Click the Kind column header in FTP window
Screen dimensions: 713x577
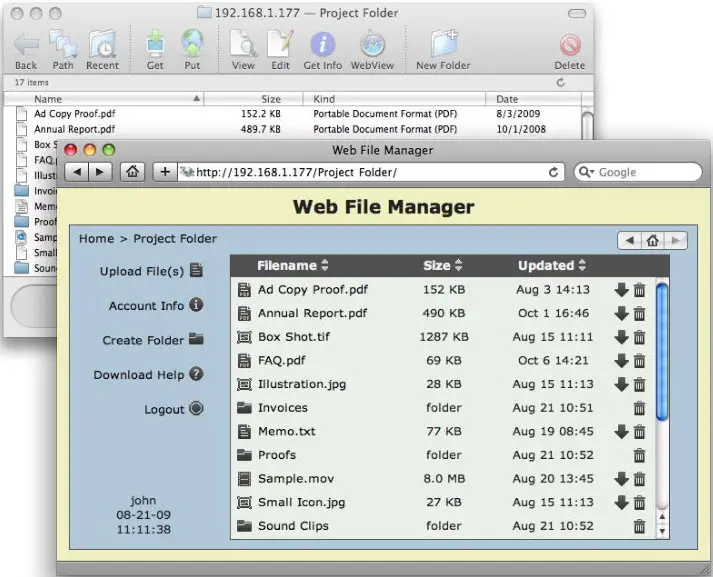tap(394, 99)
